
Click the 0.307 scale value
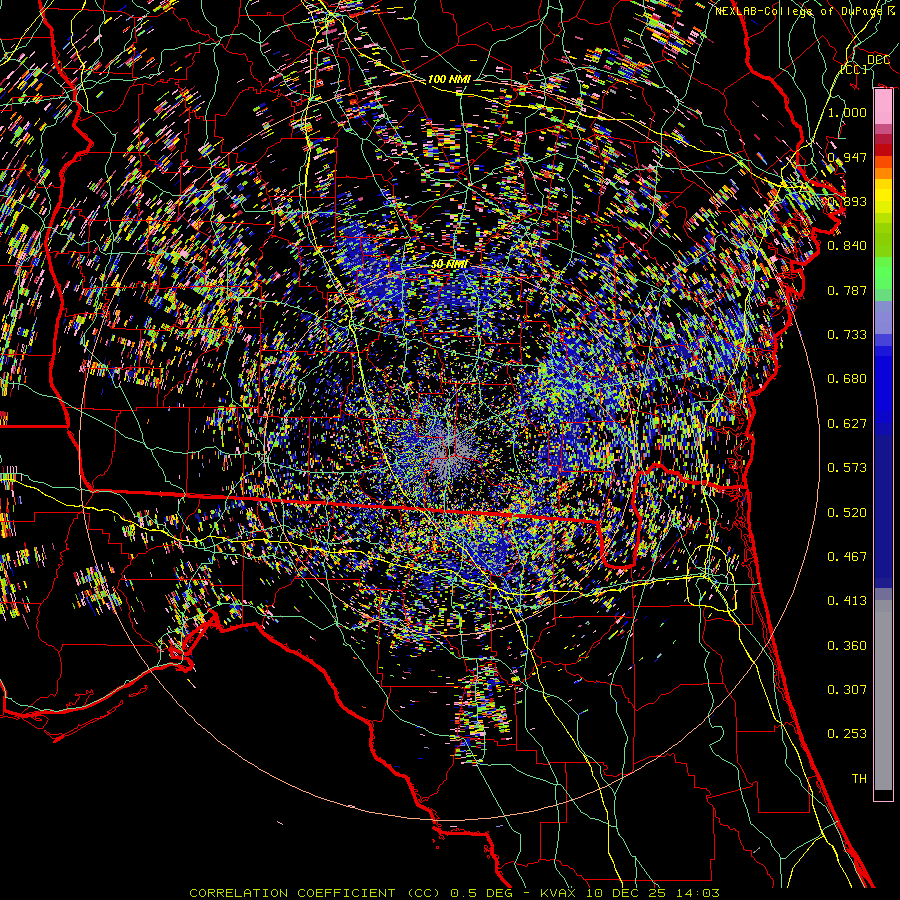pyautogui.click(x=847, y=690)
